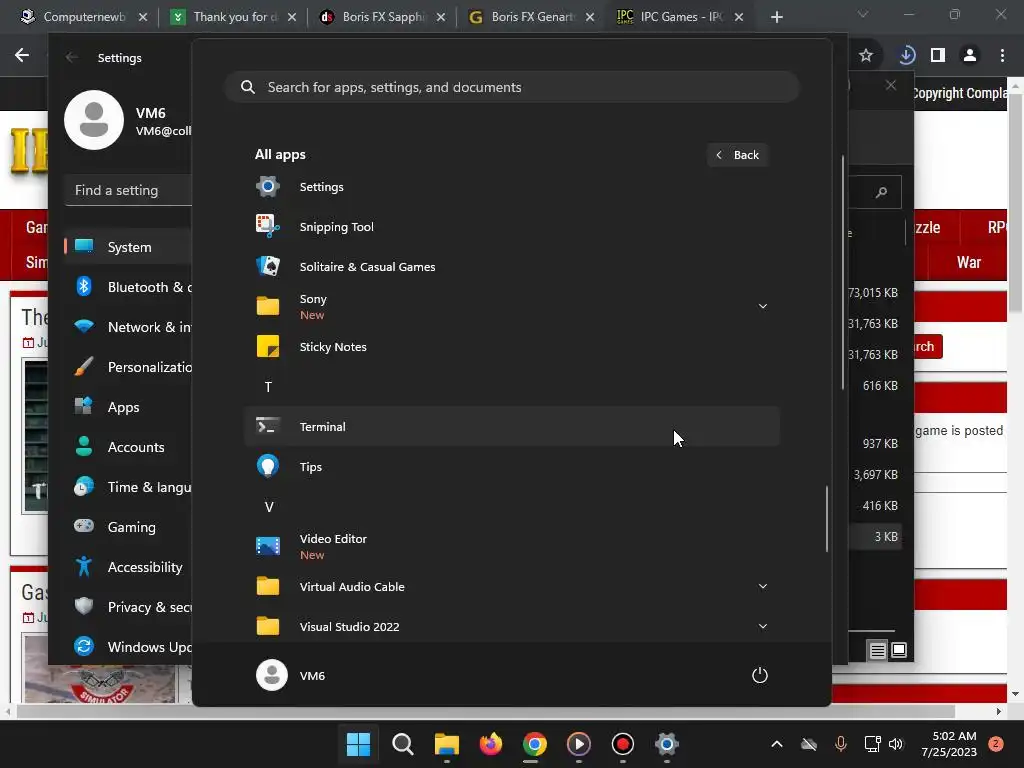Open Sticky Notes app
This screenshot has width=1024, height=768.
(511, 347)
